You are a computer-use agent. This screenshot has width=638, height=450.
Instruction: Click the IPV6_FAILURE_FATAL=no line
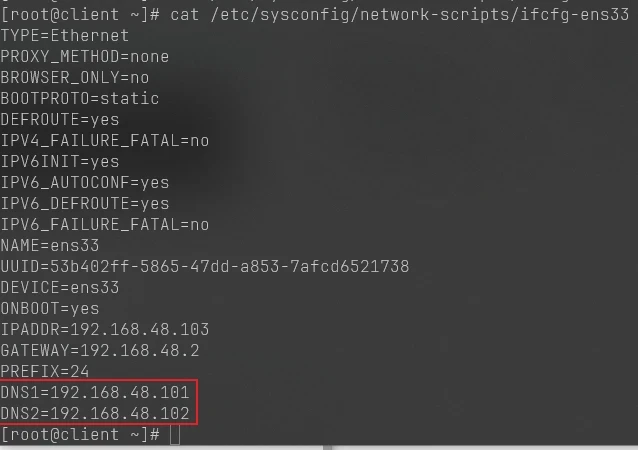[x=104, y=224]
